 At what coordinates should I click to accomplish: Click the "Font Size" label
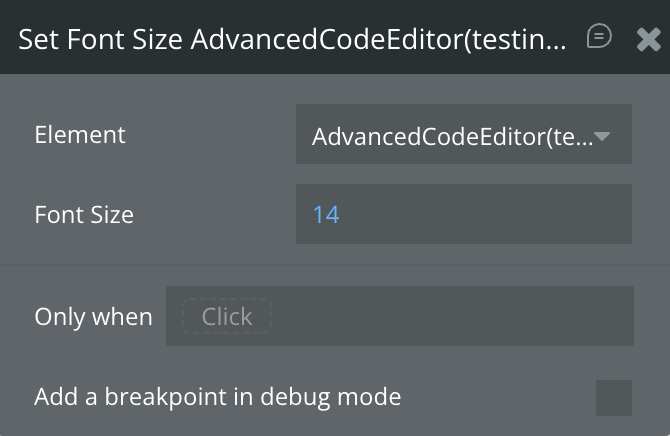point(84,214)
